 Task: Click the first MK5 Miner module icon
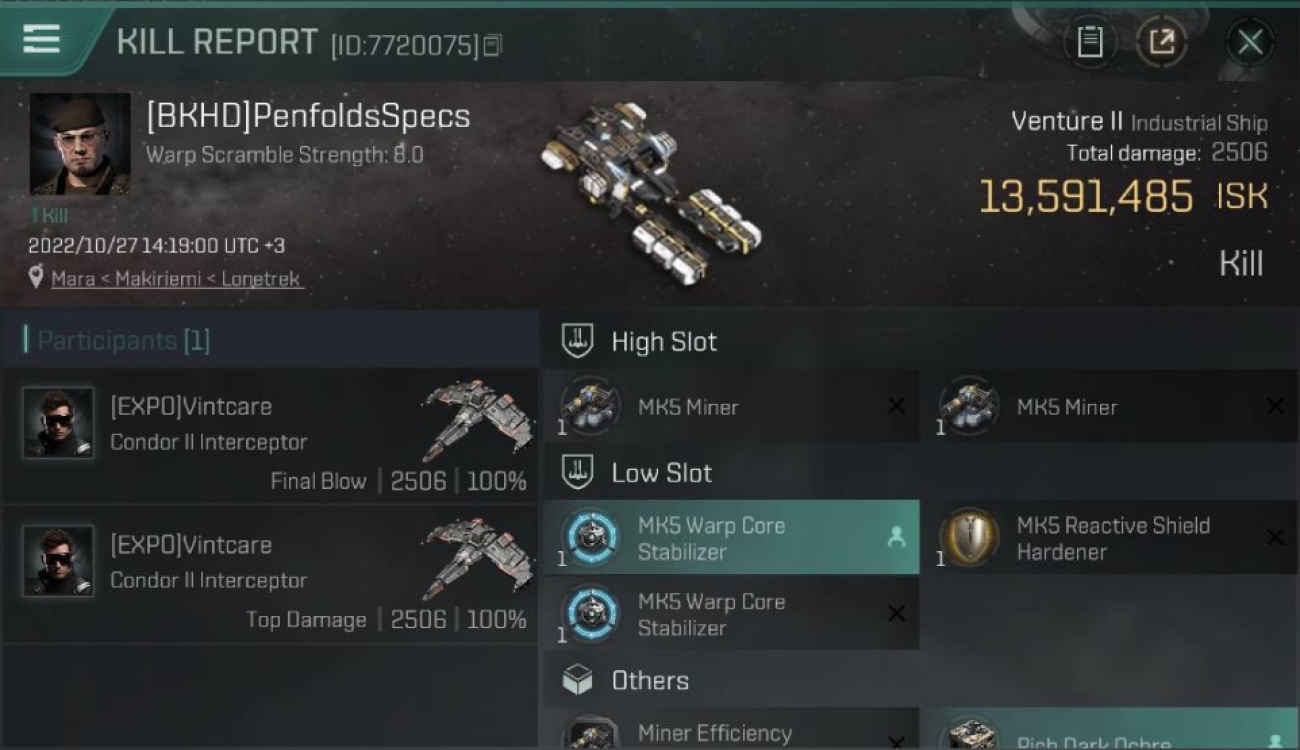click(x=589, y=406)
